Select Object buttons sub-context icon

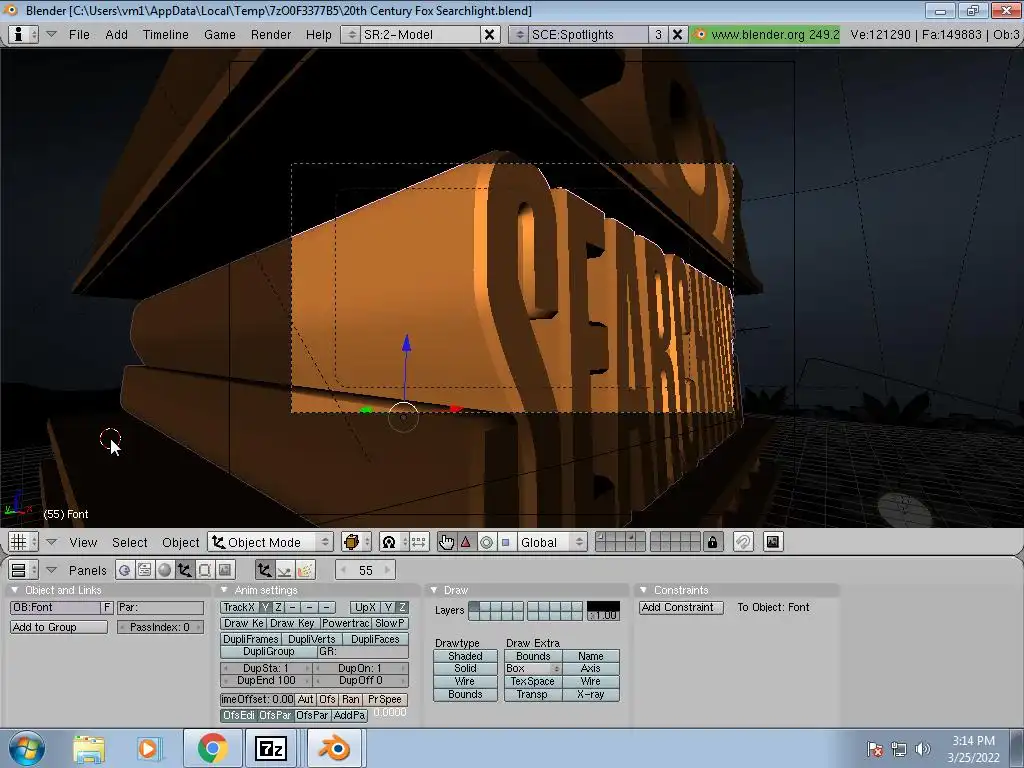point(264,570)
